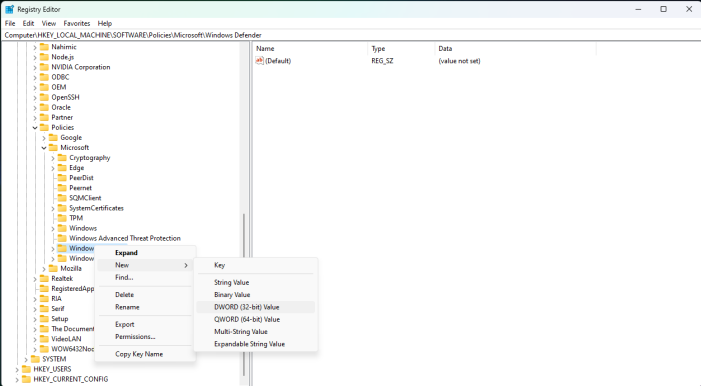Click the Registry Editor title bar icon
This screenshot has height=386, width=701.
pos(9,9)
